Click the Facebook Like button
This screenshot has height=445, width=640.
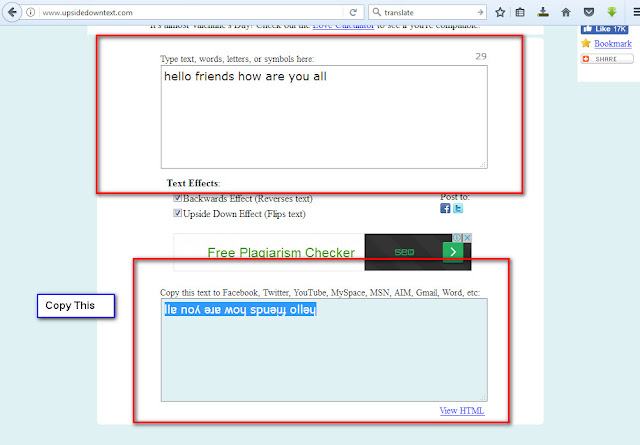point(604,29)
